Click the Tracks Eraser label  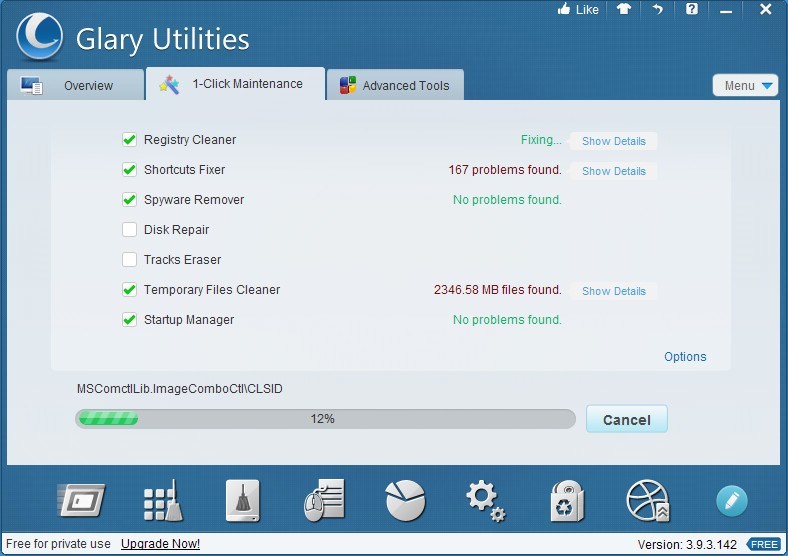click(x=182, y=259)
